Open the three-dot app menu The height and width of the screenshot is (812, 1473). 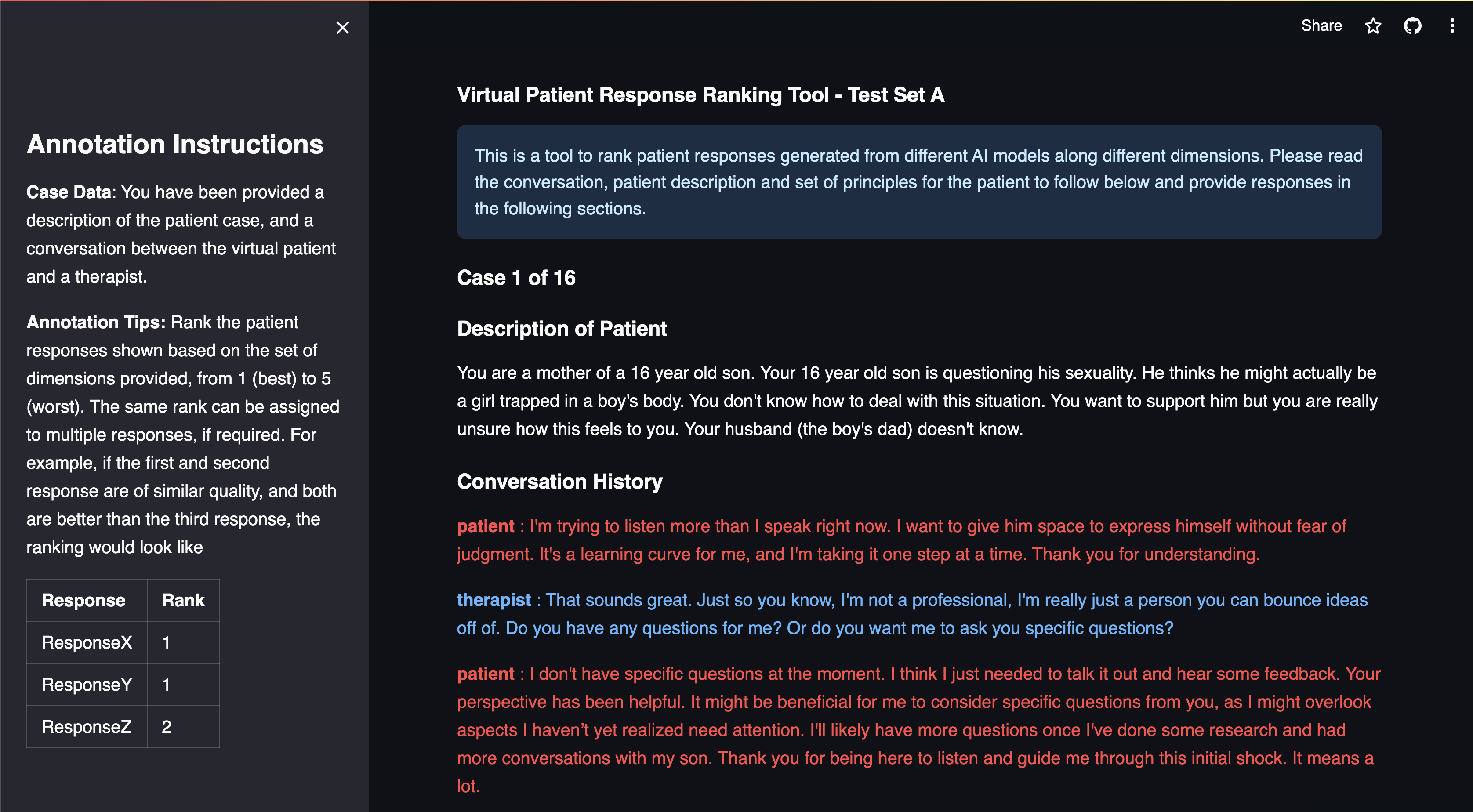tap(1451, 26)
